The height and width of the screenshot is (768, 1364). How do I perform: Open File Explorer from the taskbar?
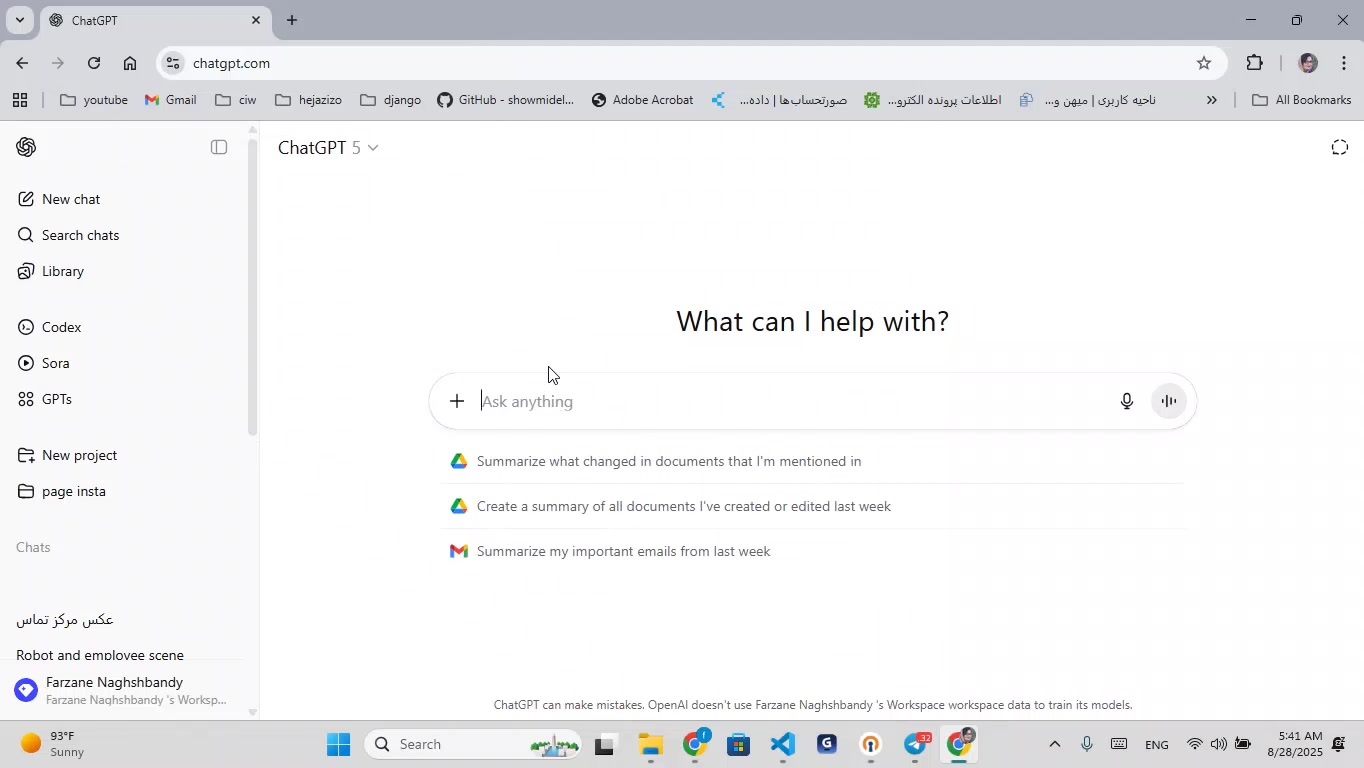651,744
